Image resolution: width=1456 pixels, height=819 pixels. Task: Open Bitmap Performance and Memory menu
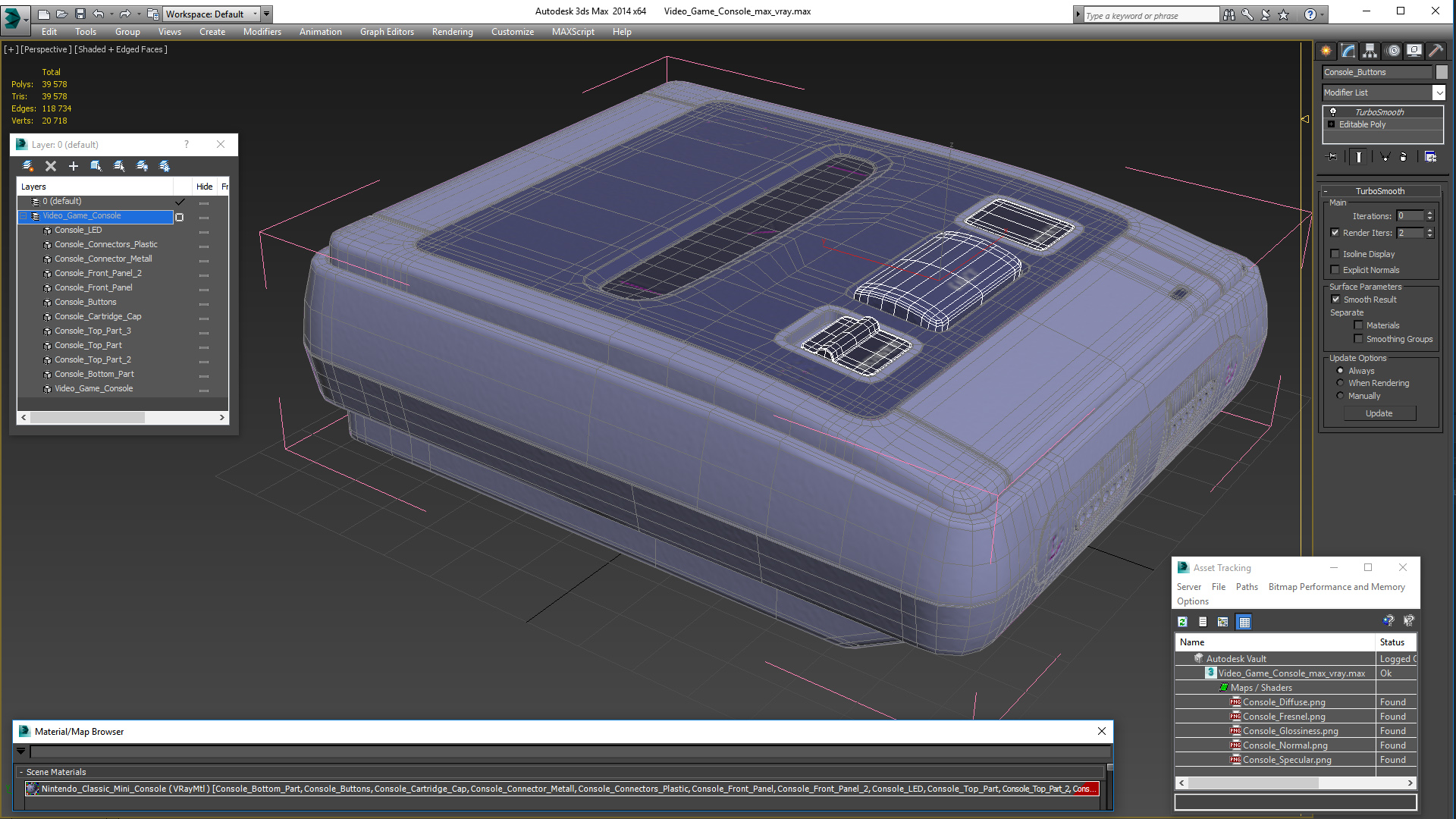click(x=1337, y=587)
